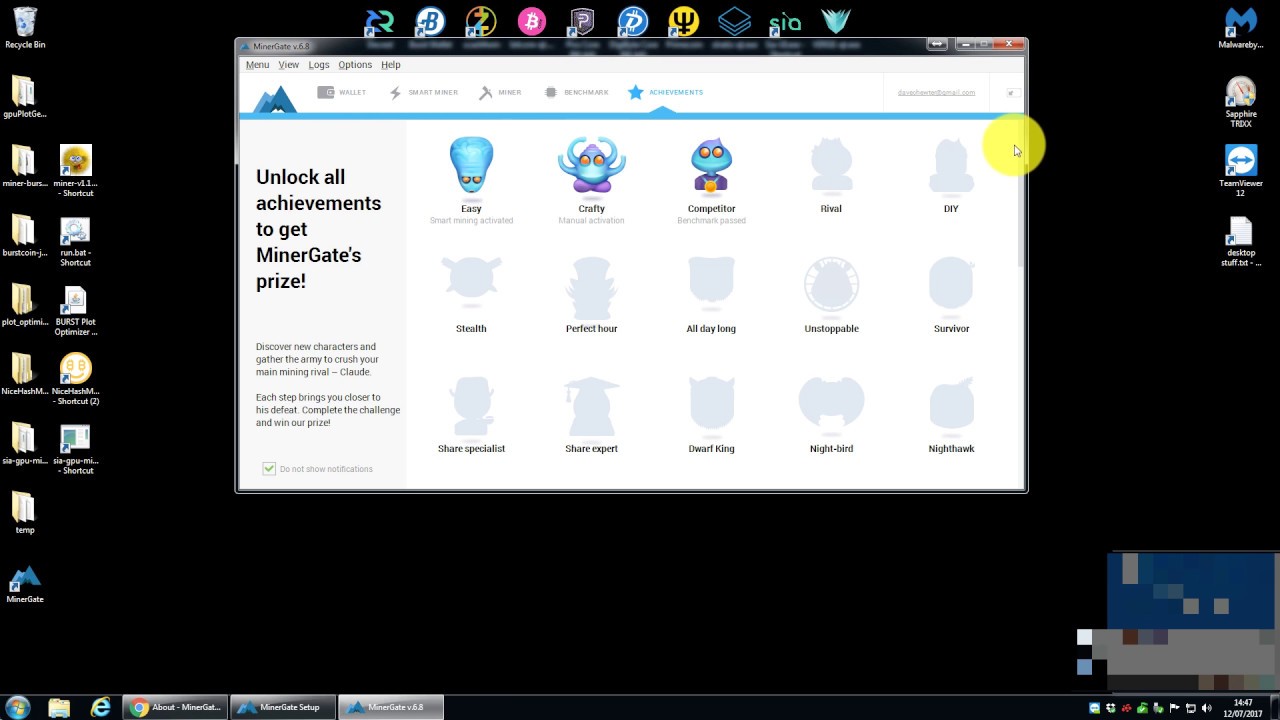Open the Windows Start menu
Image resolution: width=1280 pixels, height=720 pixels.
coord(17,707)
